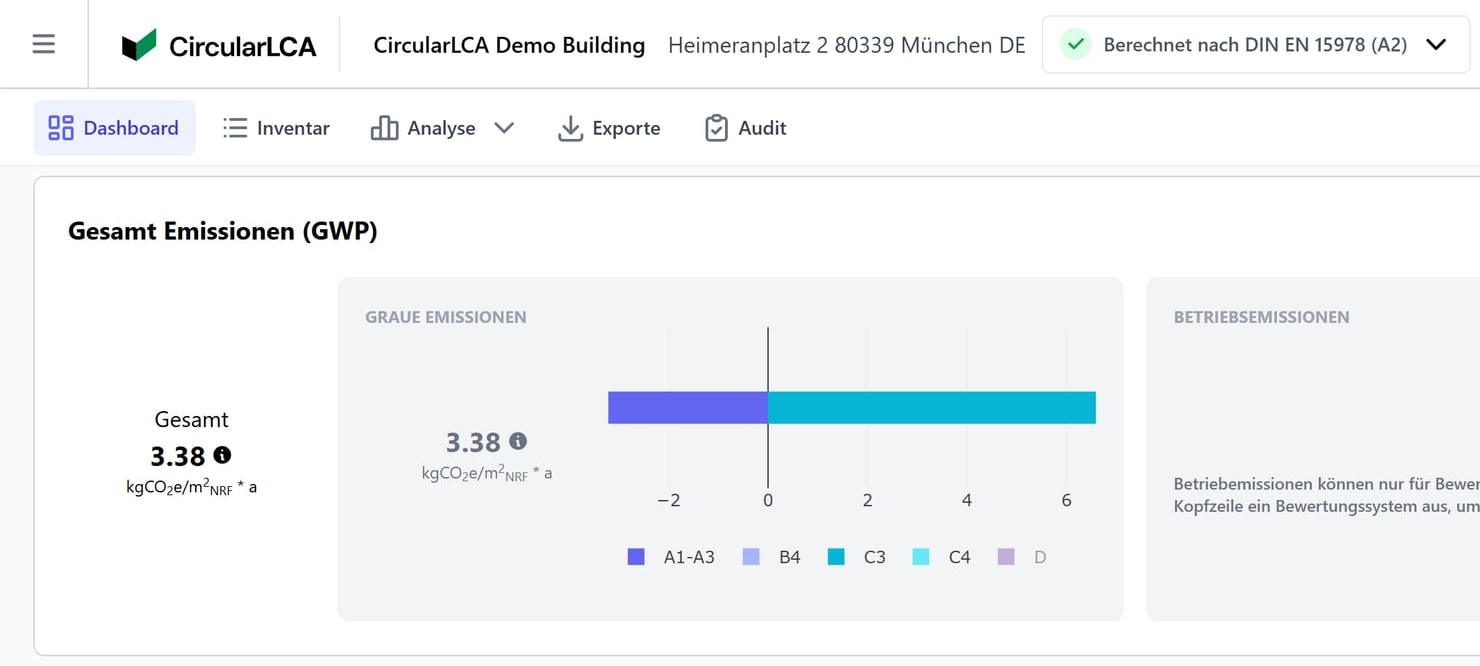Toggle the C4 legend swatch
Image resolution: width=1480 pixels, height=666 pixels.
click(921, 557)
